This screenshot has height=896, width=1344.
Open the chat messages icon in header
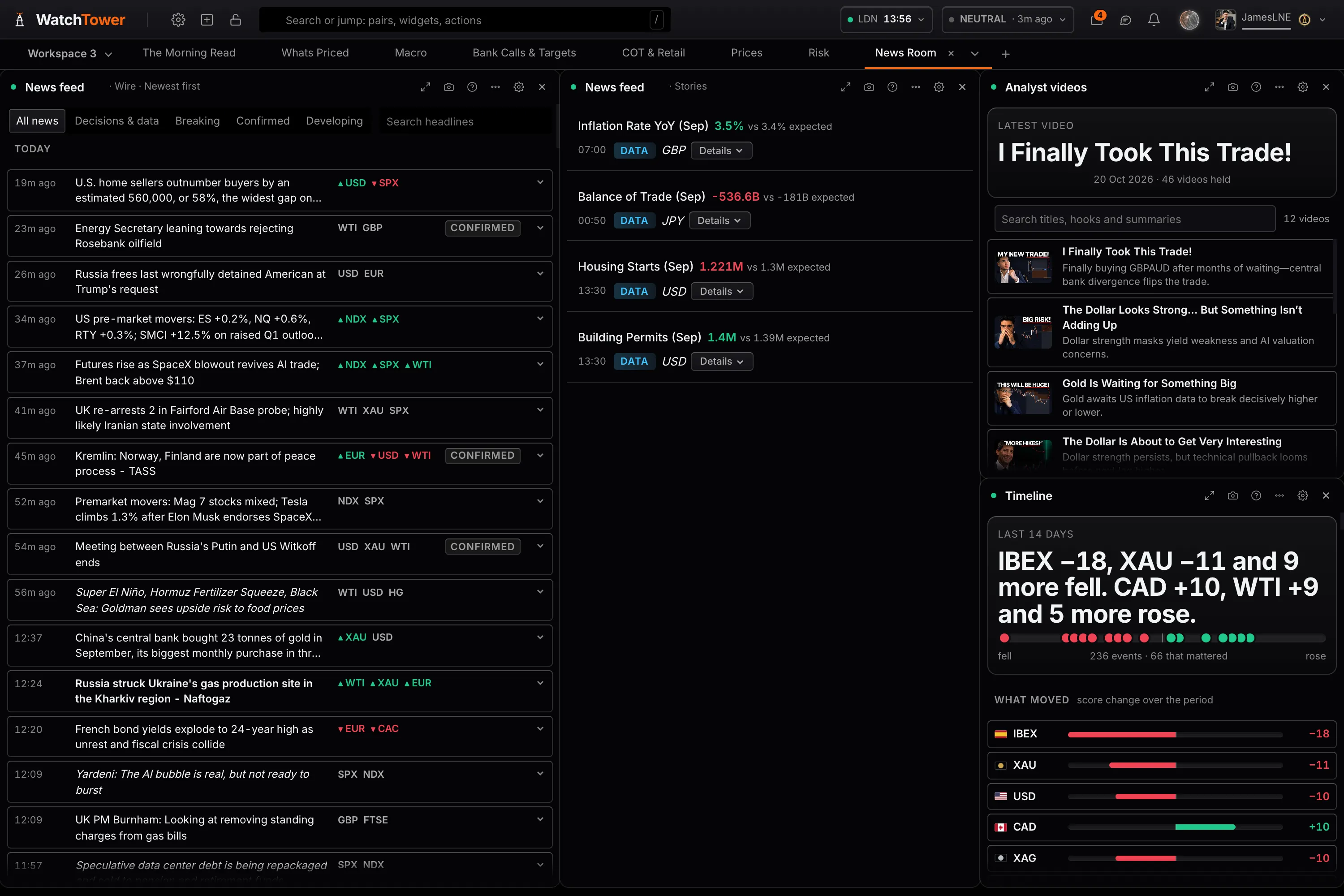point(1126,20)
